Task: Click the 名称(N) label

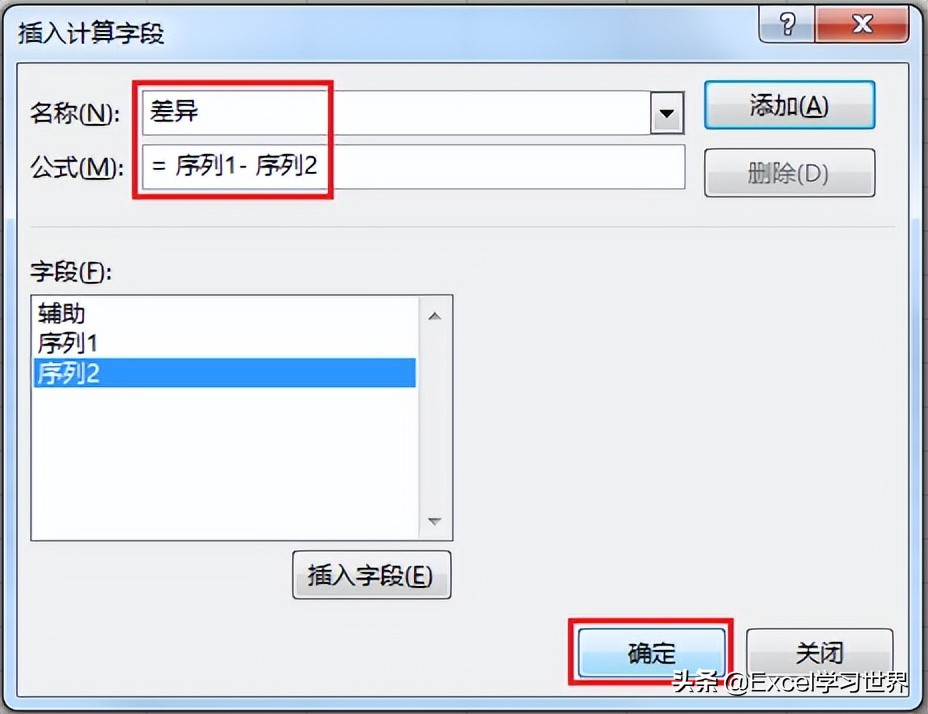Action: 75,112
